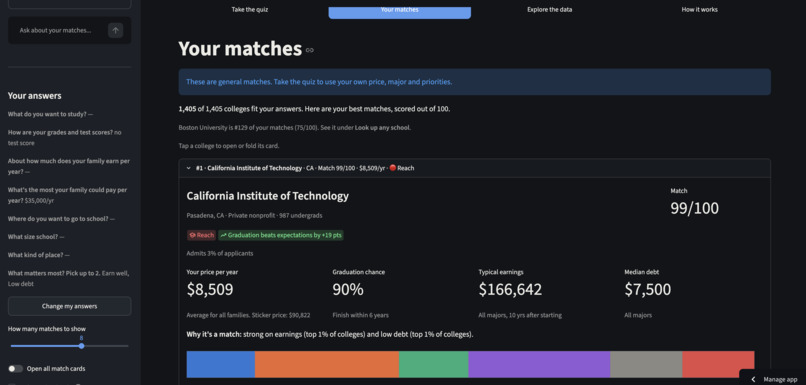The image size is (806, 385).
Task: Click Where do you want to go answer
Action: [x=61, y=218]
